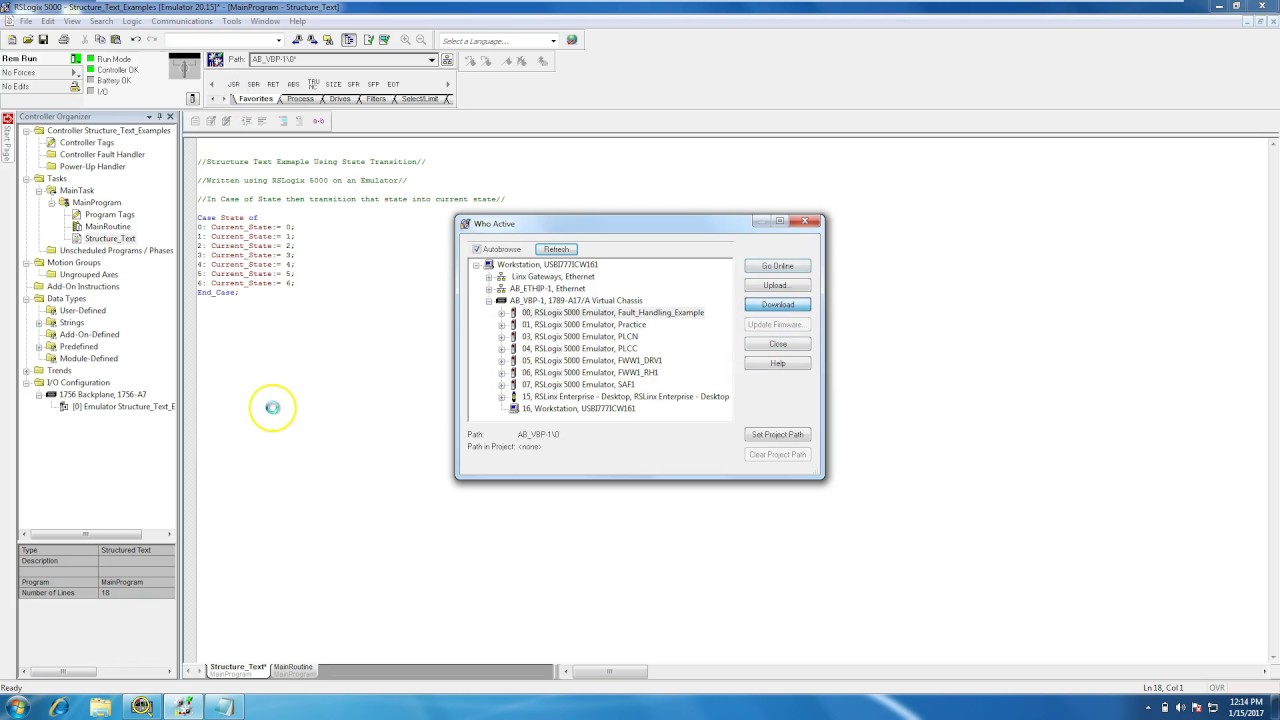Click the Undo arrow icon
This screenshot has height=720, width=1280.
click(136, 40)
